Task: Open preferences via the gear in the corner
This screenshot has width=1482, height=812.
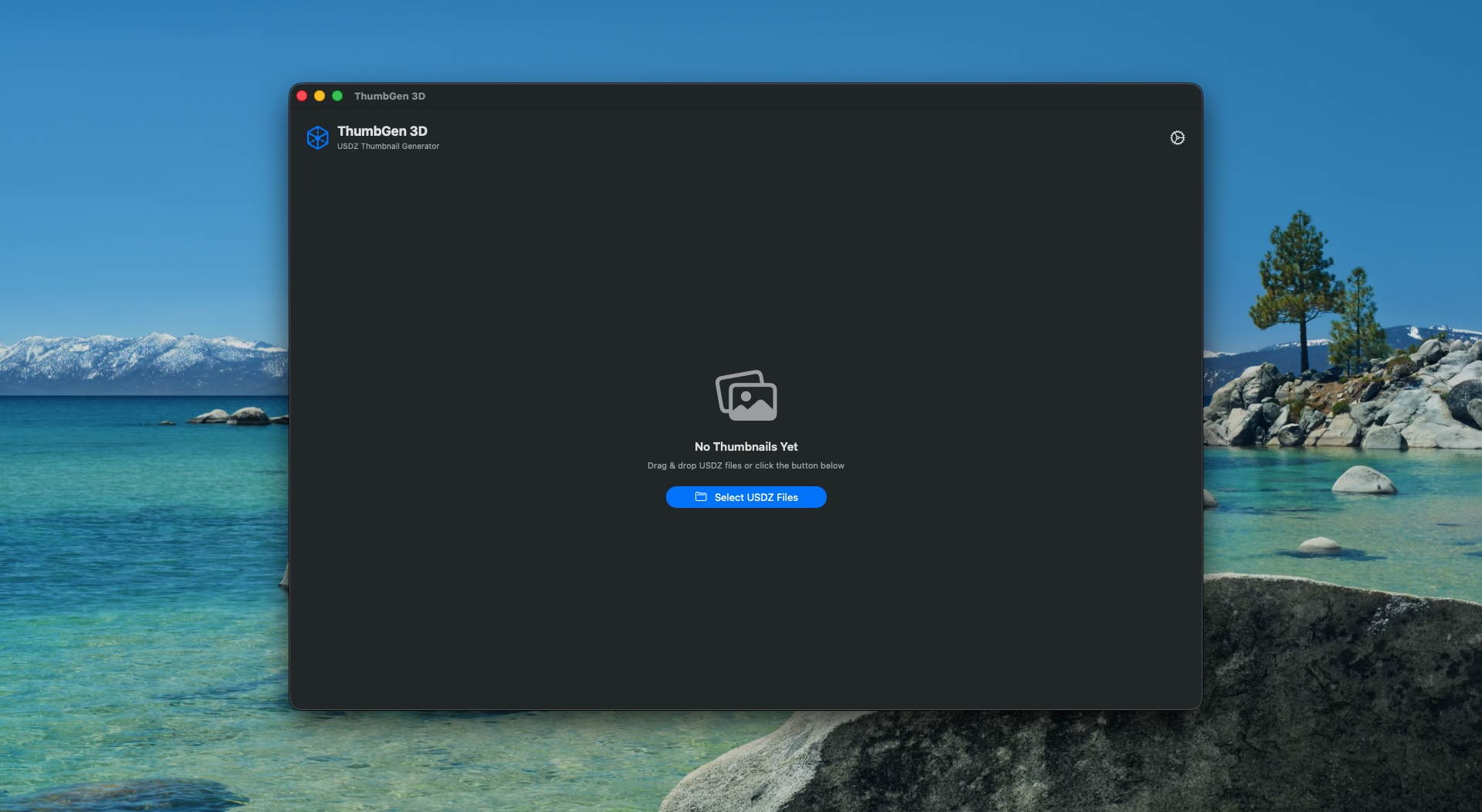Action: 1177,137
